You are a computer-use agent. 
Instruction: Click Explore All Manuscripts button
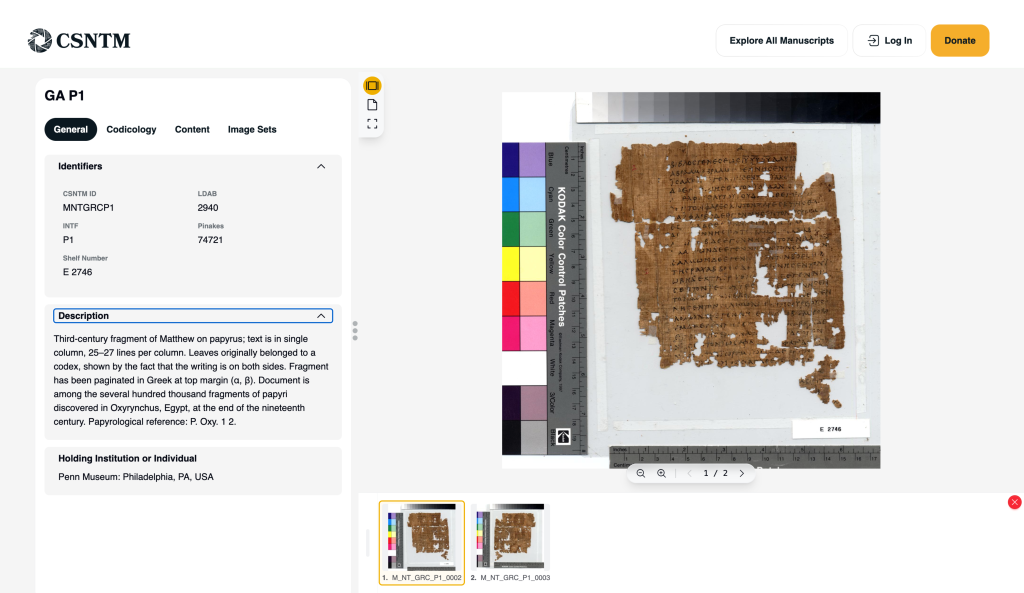pos(781,40)
